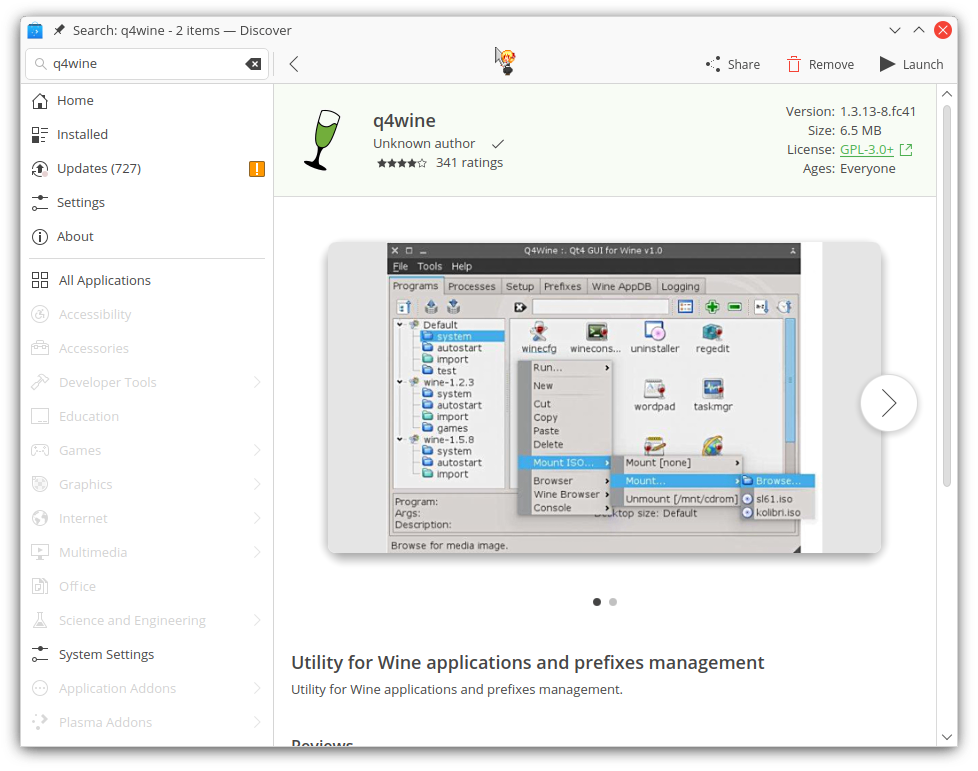Expand the Games chevron
Viewport: 978px width, 771px height.
[x=257, y=450]
